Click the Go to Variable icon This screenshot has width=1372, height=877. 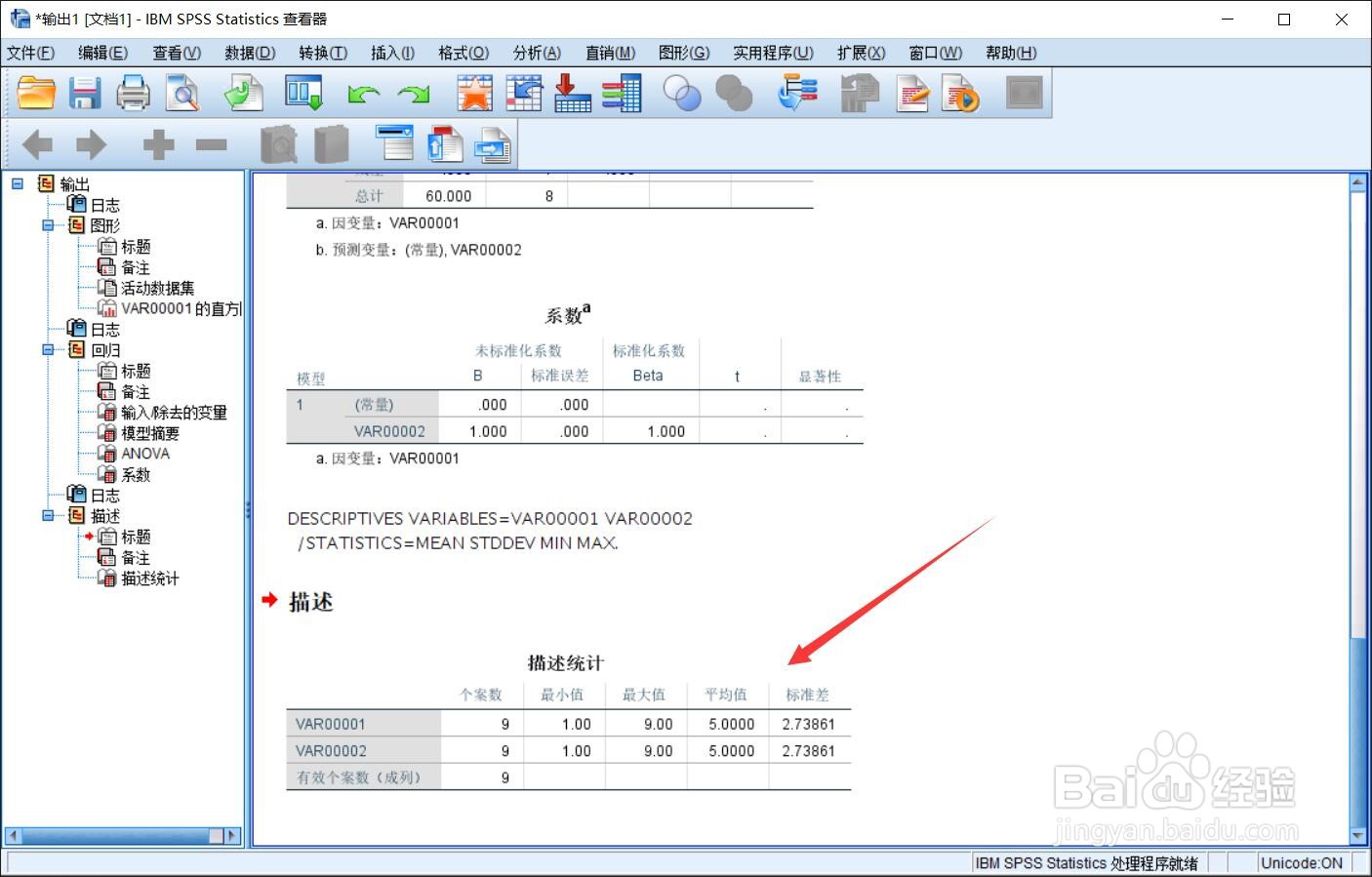pyautogui.click(x=573, y=94)
